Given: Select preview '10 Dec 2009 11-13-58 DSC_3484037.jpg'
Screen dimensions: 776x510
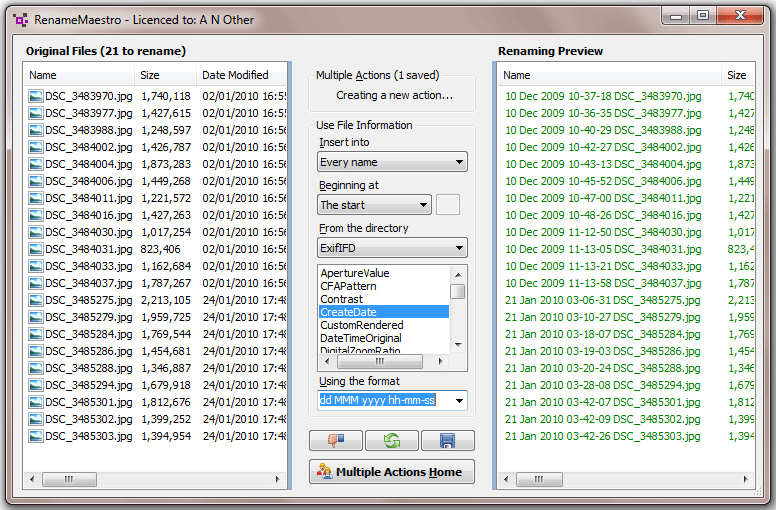Looking at the screenshot, I should click(603, 283).
